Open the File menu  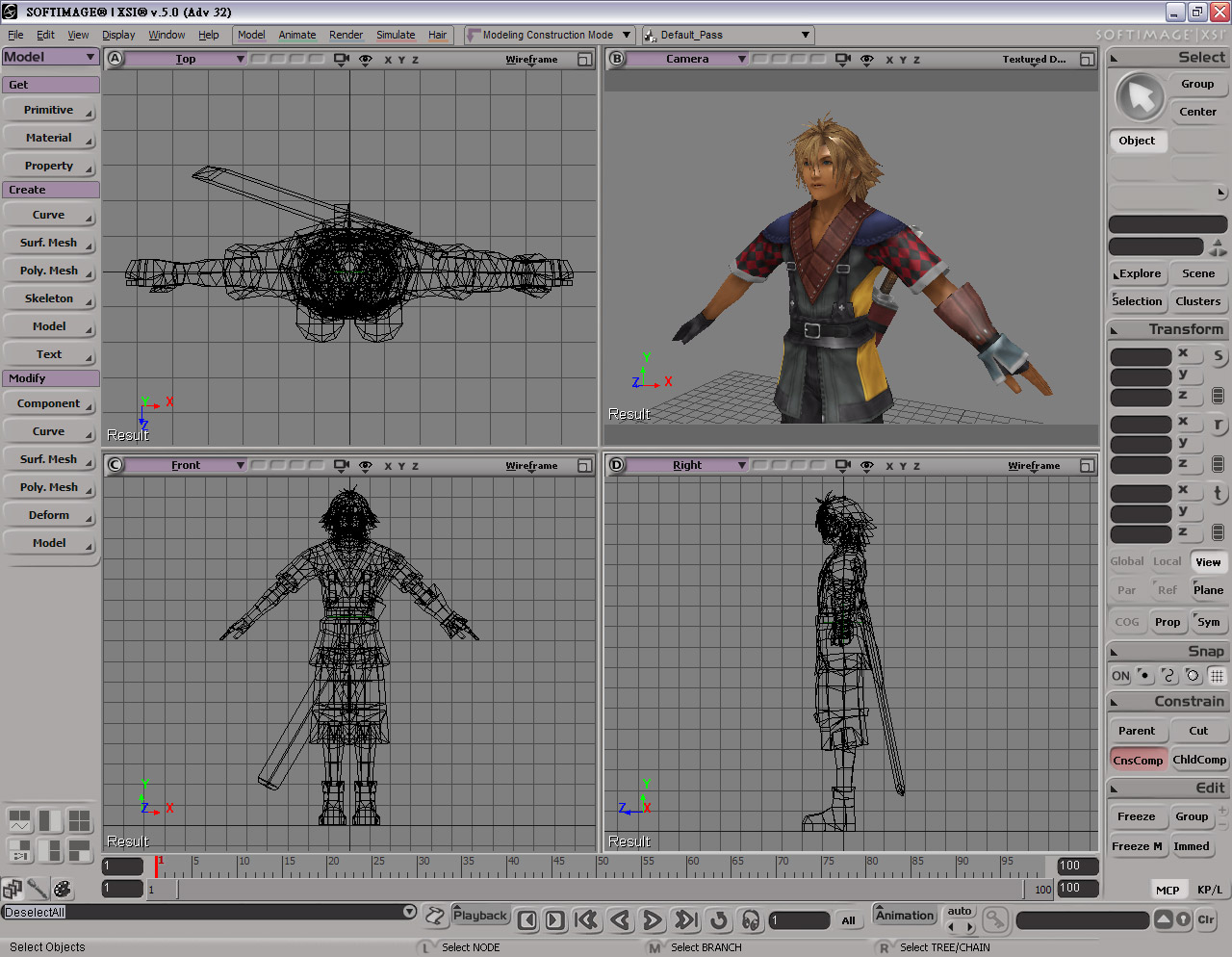[15, 35]
